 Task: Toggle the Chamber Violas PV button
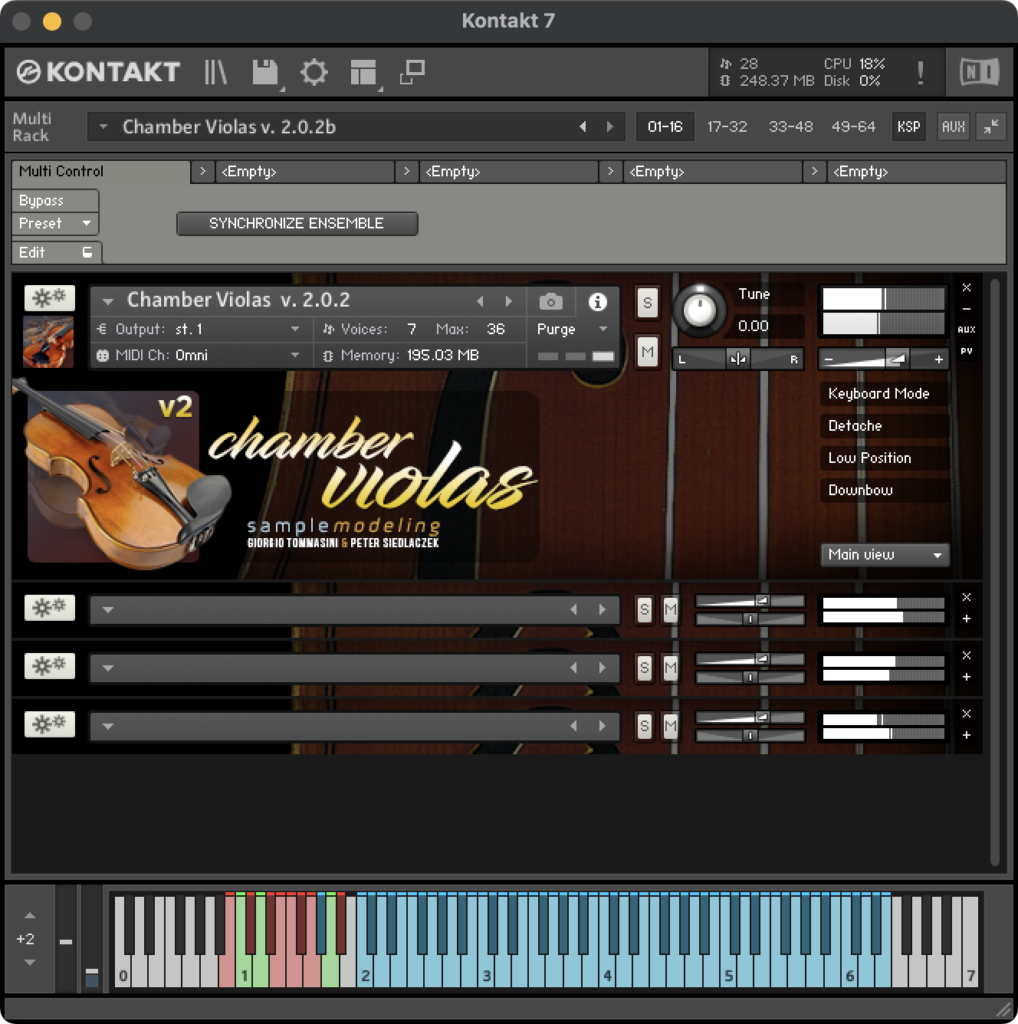pyautogui.click(x=966, y=351)
